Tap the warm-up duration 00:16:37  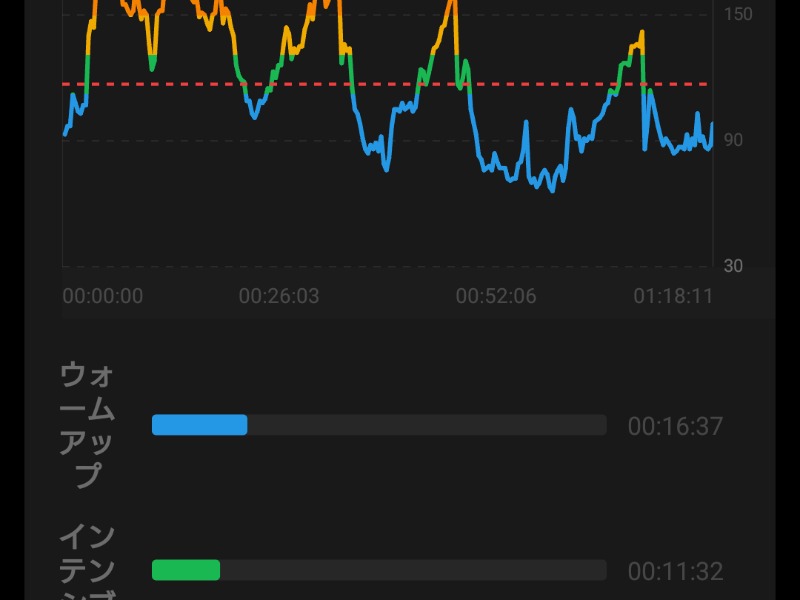tap(675, 427)
